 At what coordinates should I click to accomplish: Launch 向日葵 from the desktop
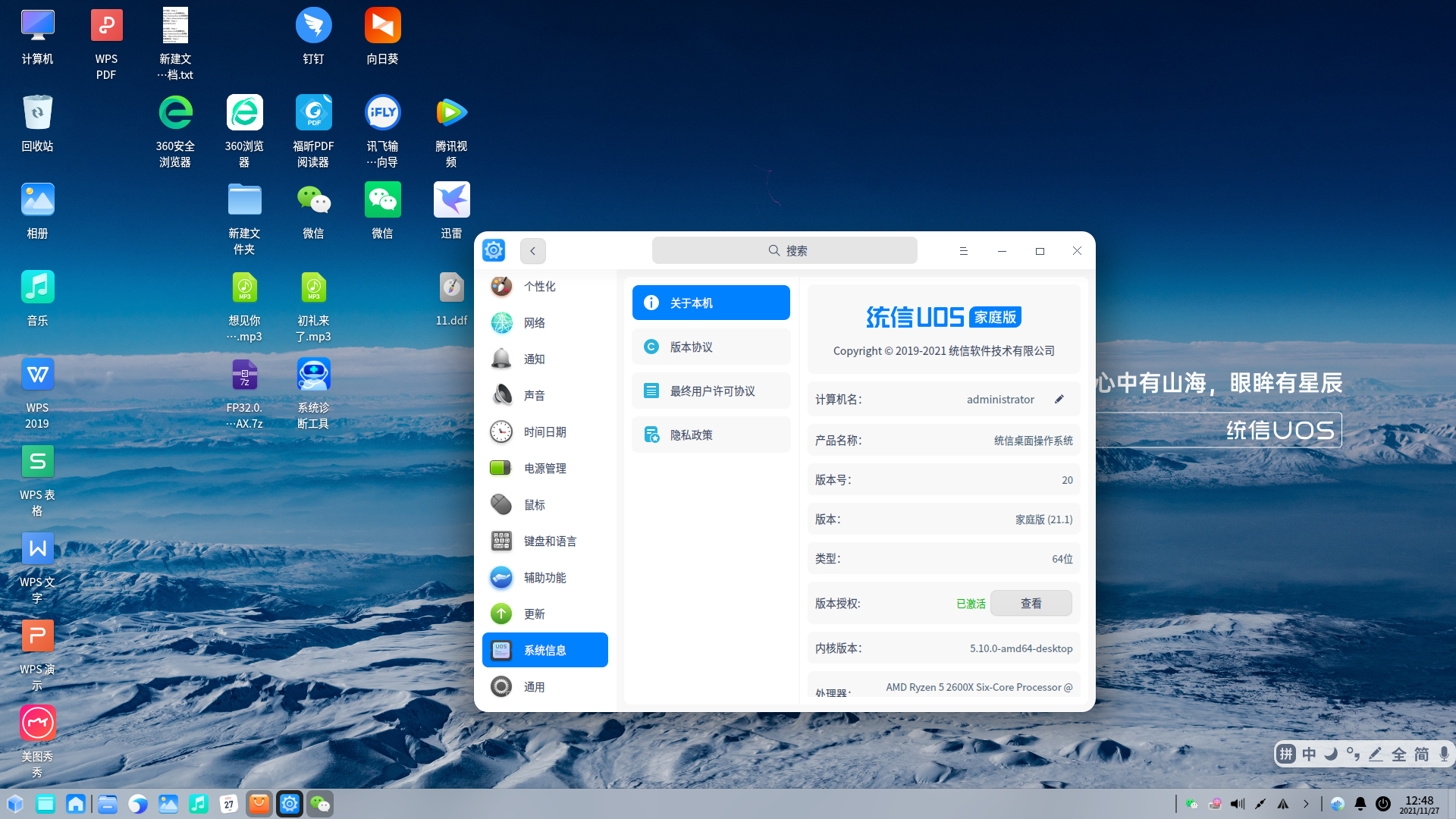pyautogui.click(x=382, y=36)
